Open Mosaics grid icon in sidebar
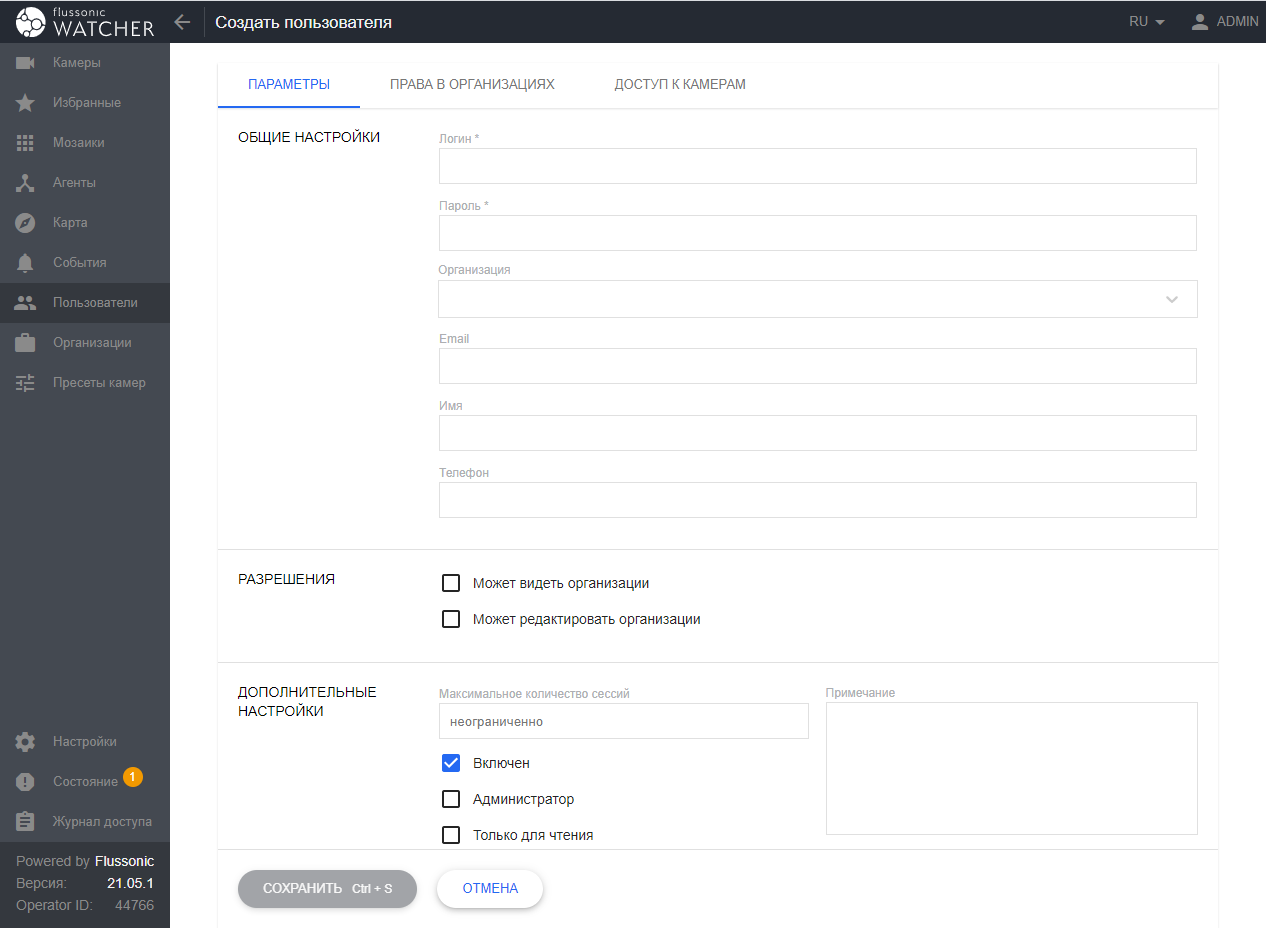 click(x=26, y=143)
